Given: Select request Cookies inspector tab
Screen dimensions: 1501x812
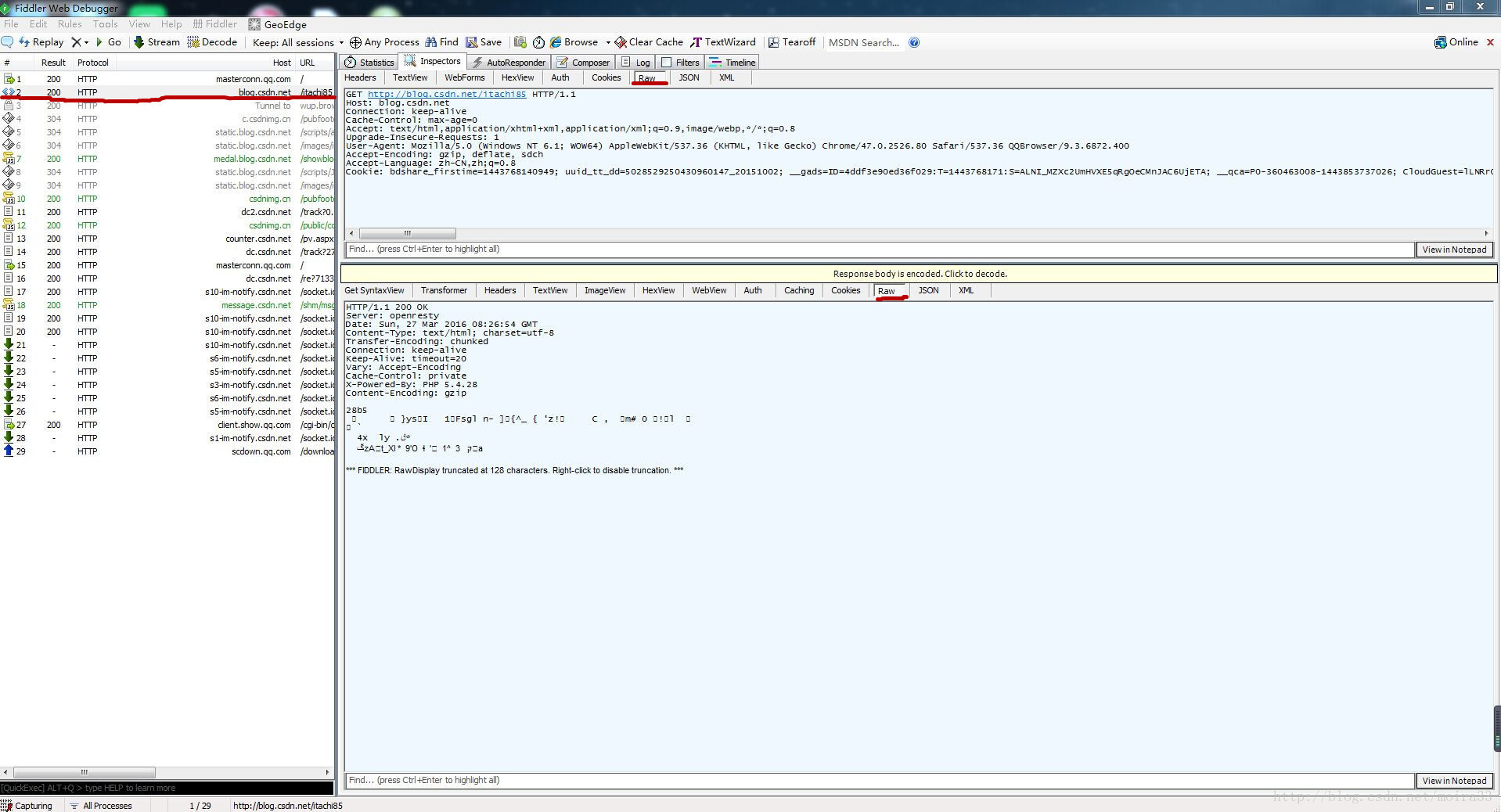Looking at the screenshot, I should click(606, 77).
